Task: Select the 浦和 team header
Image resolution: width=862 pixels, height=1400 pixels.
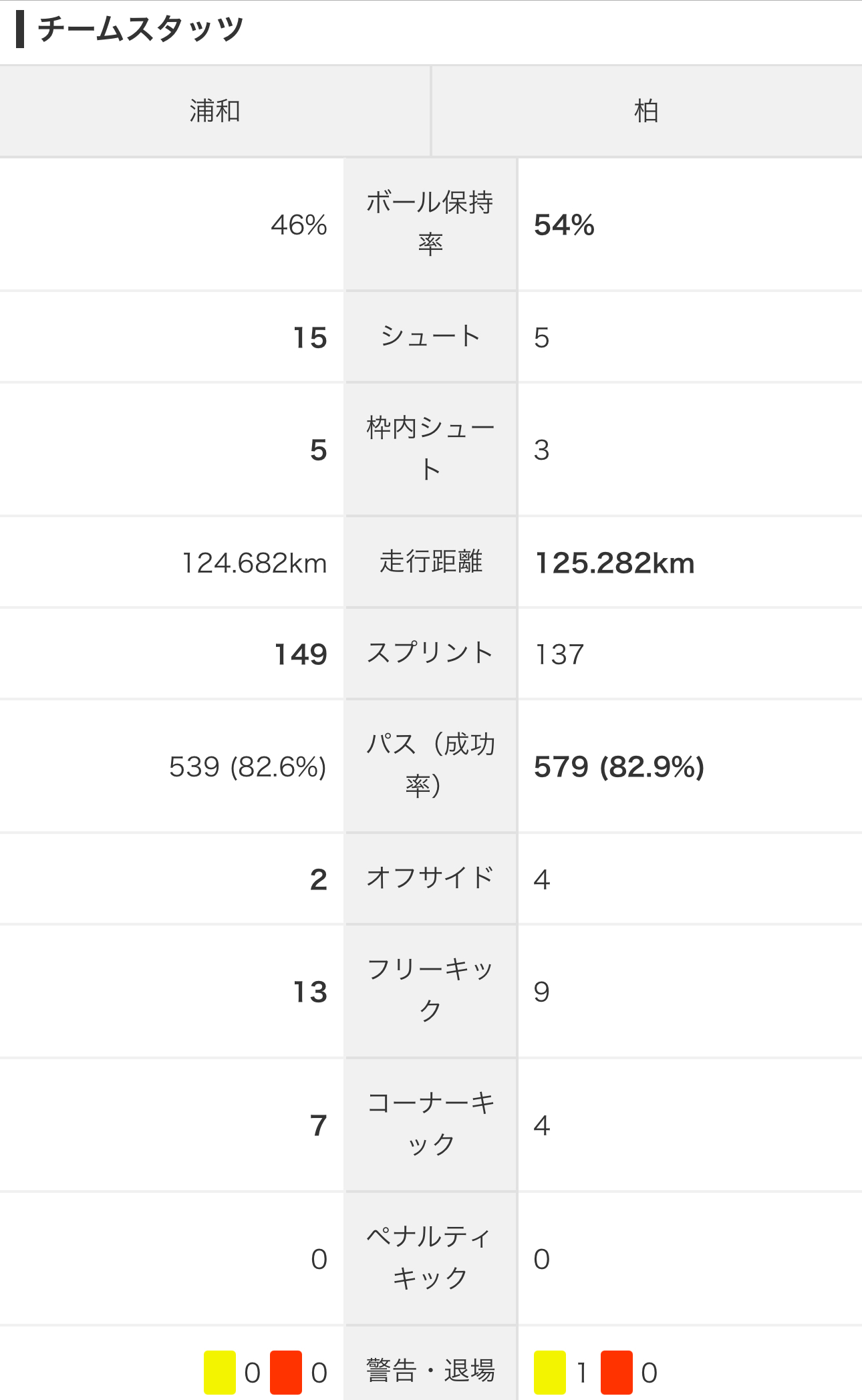Action: pos(214,111)
